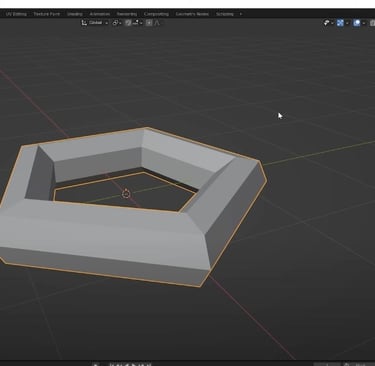Viewport: 375px width, 366px height.
Task: Click the 3D cursor in the viewport
Action: [126, 194]
